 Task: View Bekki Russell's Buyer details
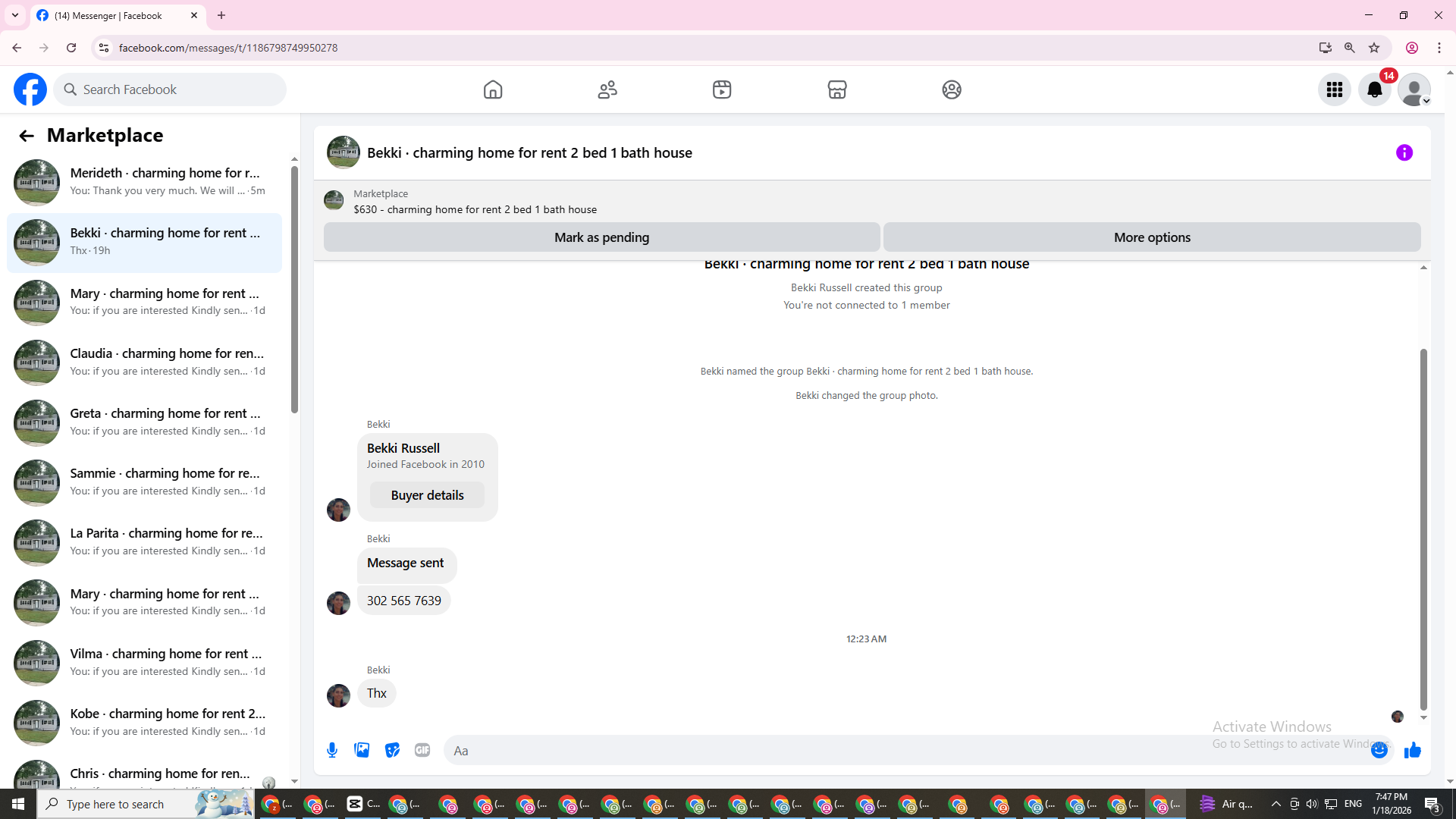(427, 495)
